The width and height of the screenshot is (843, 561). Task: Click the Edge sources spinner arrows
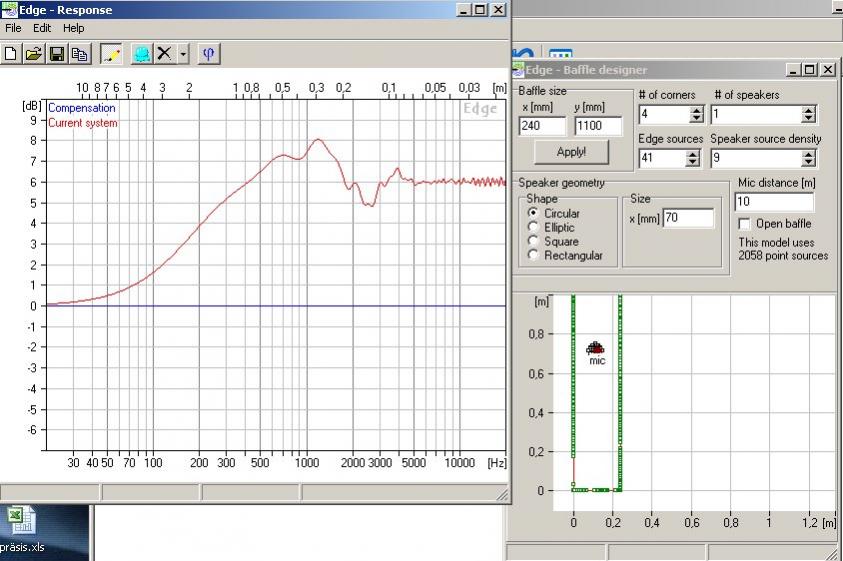pos(693,159)
